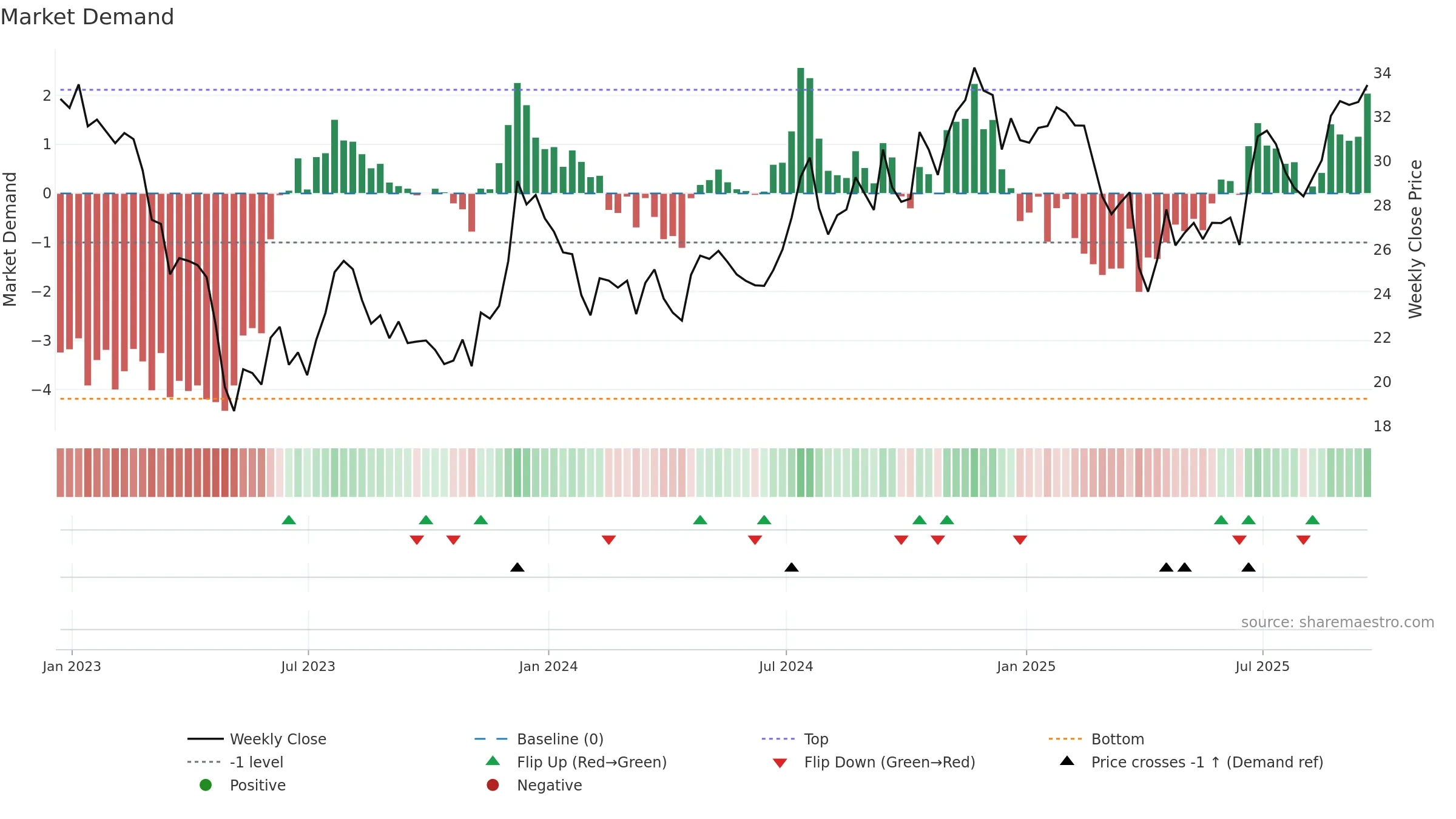Click the Jul 2023 axis label
1456x819 pixels.
(x=308, y=666)
